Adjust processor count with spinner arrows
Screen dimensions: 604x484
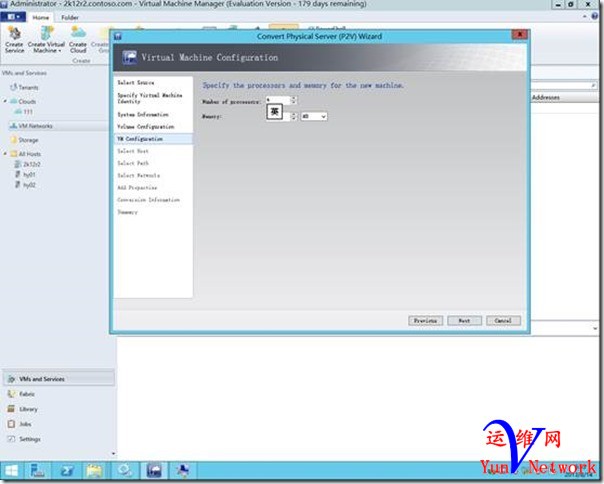(294, 100)
